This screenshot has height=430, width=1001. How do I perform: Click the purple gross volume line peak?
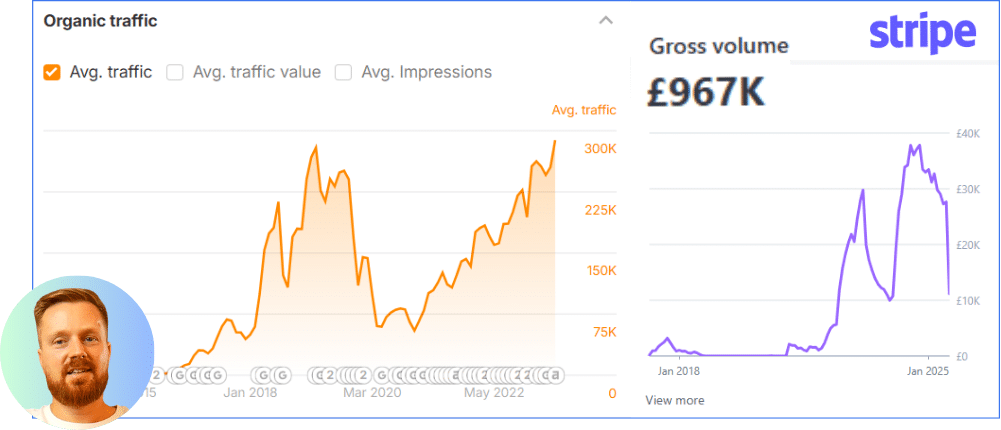click(x=910, y=146)
